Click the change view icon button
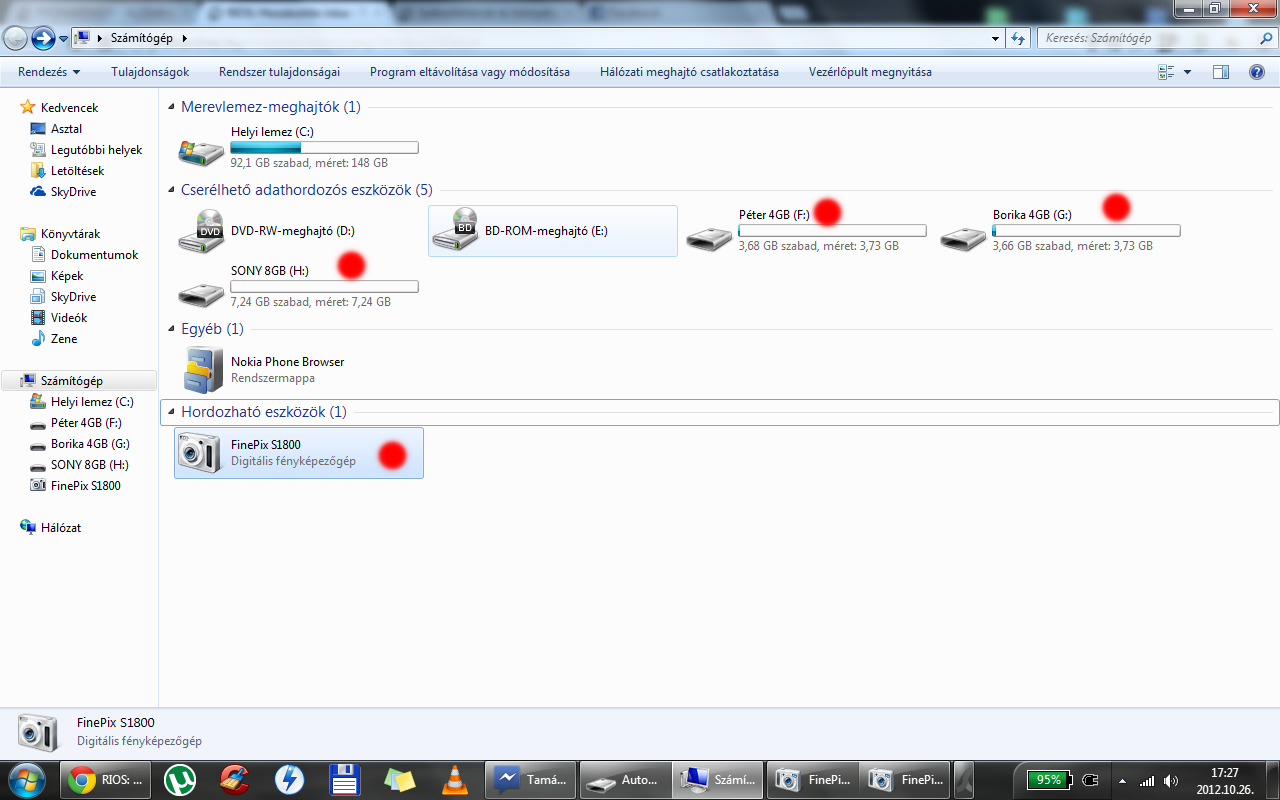Screen dimensions: 1280x800 coord(1166,72)
